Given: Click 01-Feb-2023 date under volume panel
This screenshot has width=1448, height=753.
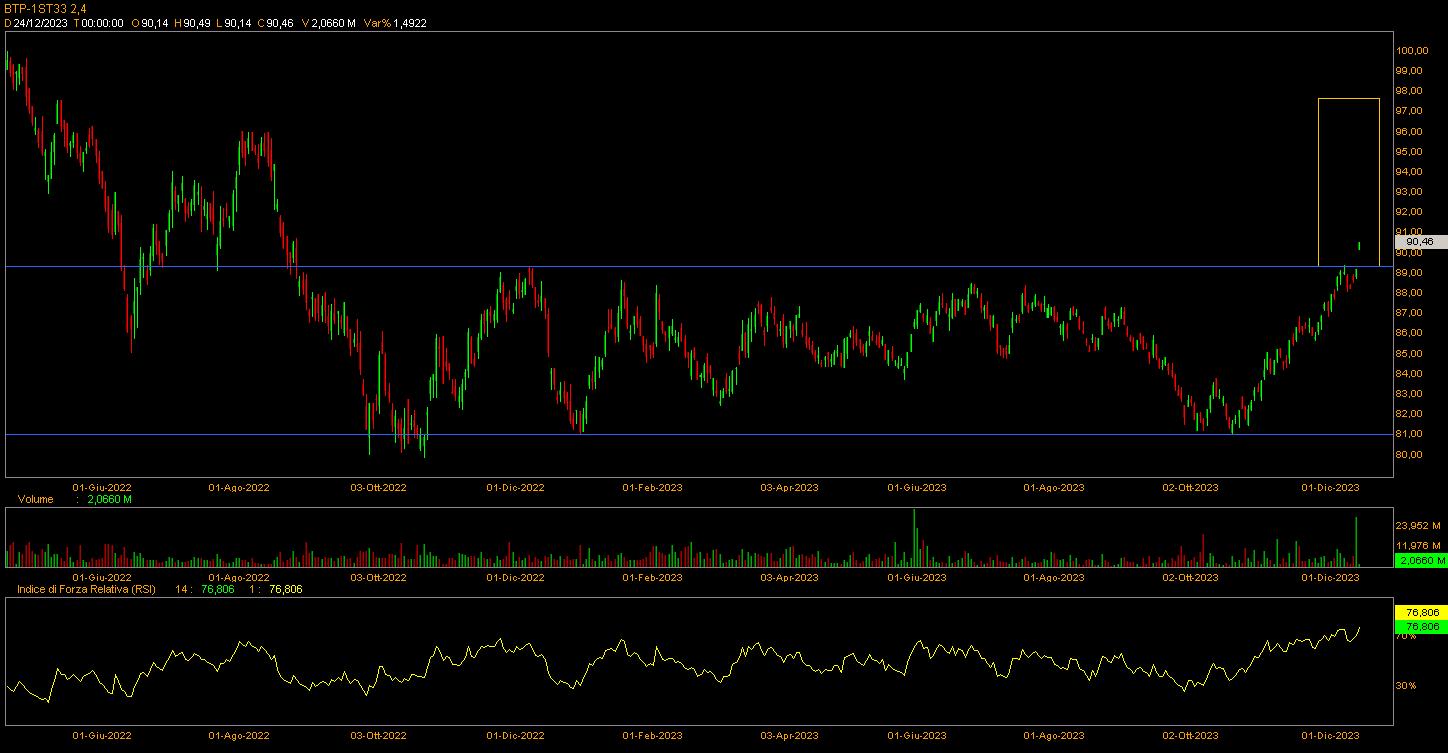Looking at the screenshot, I should (x=653, y=578).
